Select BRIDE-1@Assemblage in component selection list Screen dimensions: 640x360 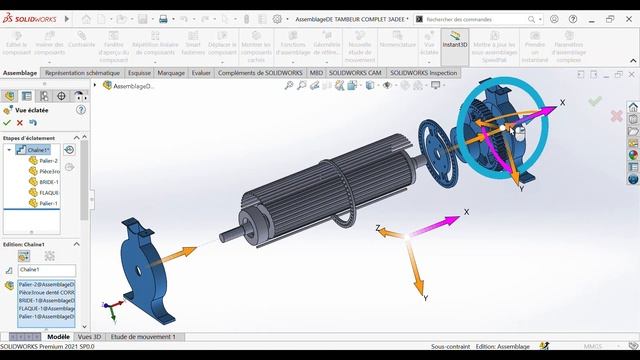[47, 300]
